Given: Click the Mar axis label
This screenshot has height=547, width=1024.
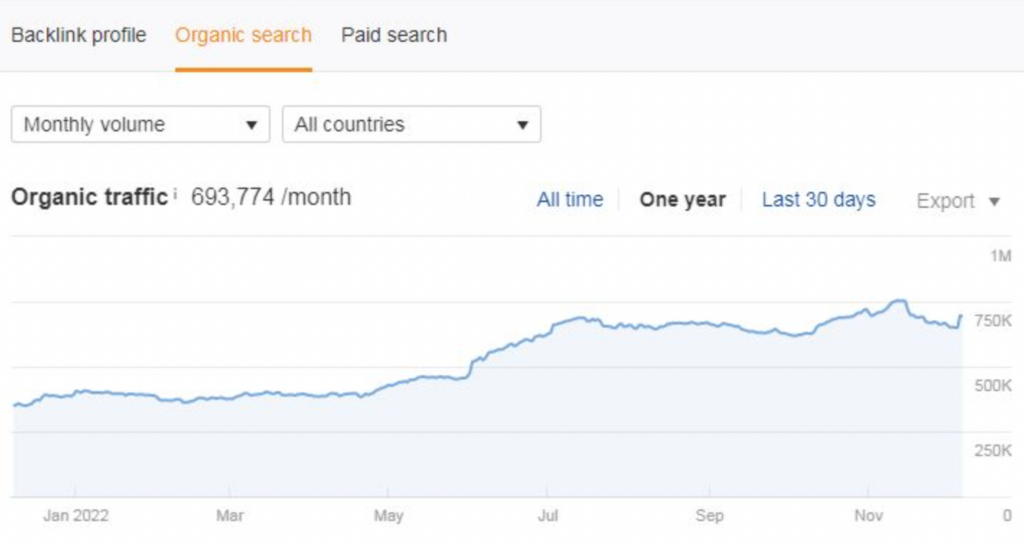Looking at the screenshot, I should 229,516.
